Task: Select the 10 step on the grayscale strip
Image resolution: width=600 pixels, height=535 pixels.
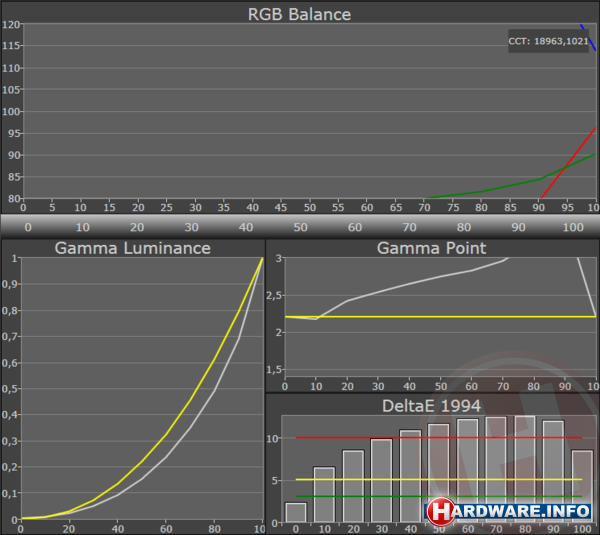Action: 83,227
